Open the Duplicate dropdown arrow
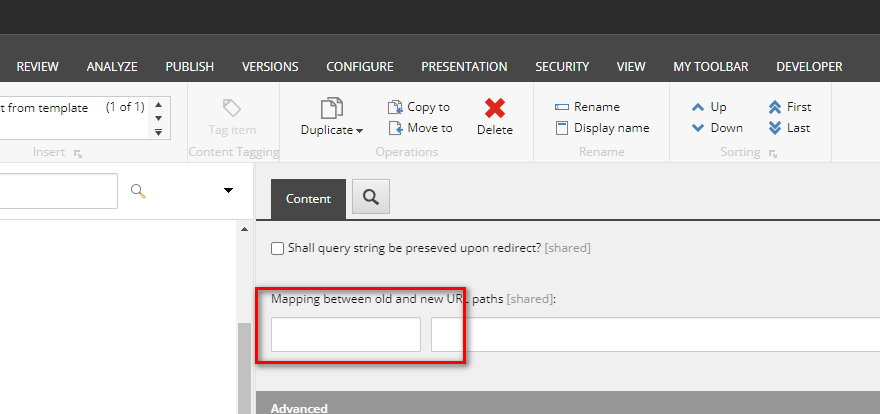Image resolution: width=880 pixels, height=414 pixels. click(359, 131)
